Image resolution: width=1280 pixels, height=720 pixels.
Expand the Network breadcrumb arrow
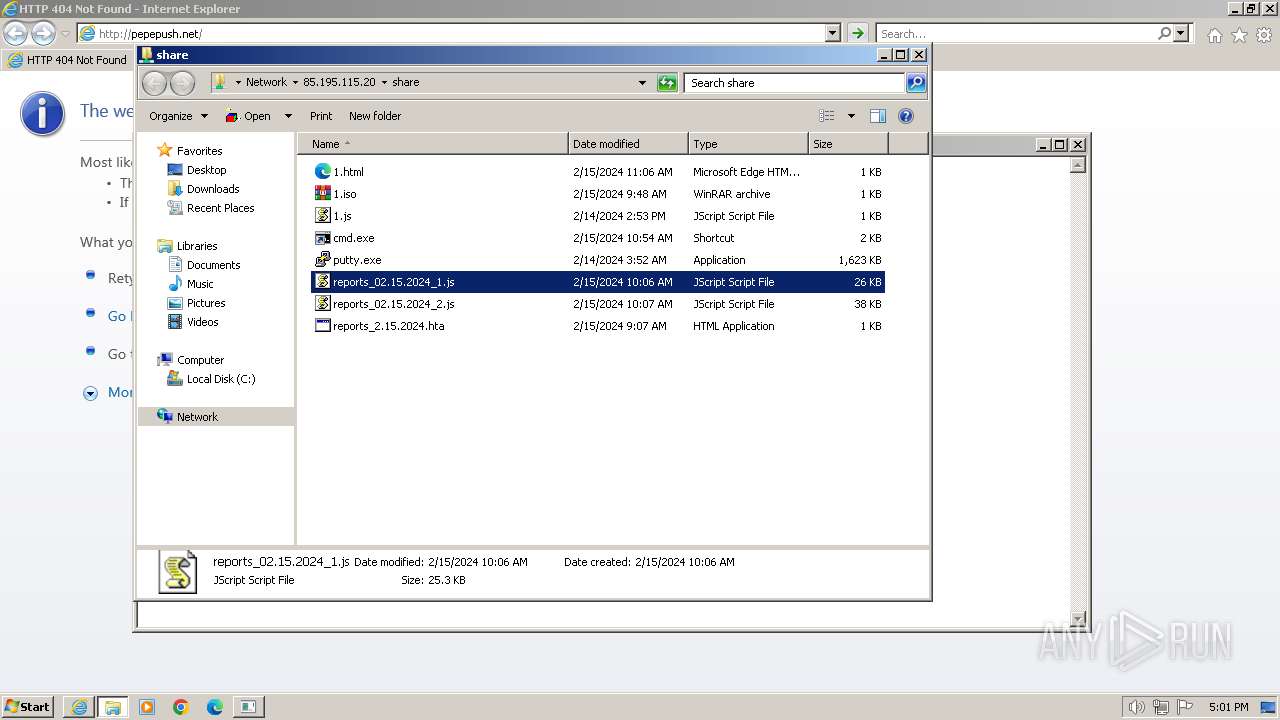click(x=295, y=83)
